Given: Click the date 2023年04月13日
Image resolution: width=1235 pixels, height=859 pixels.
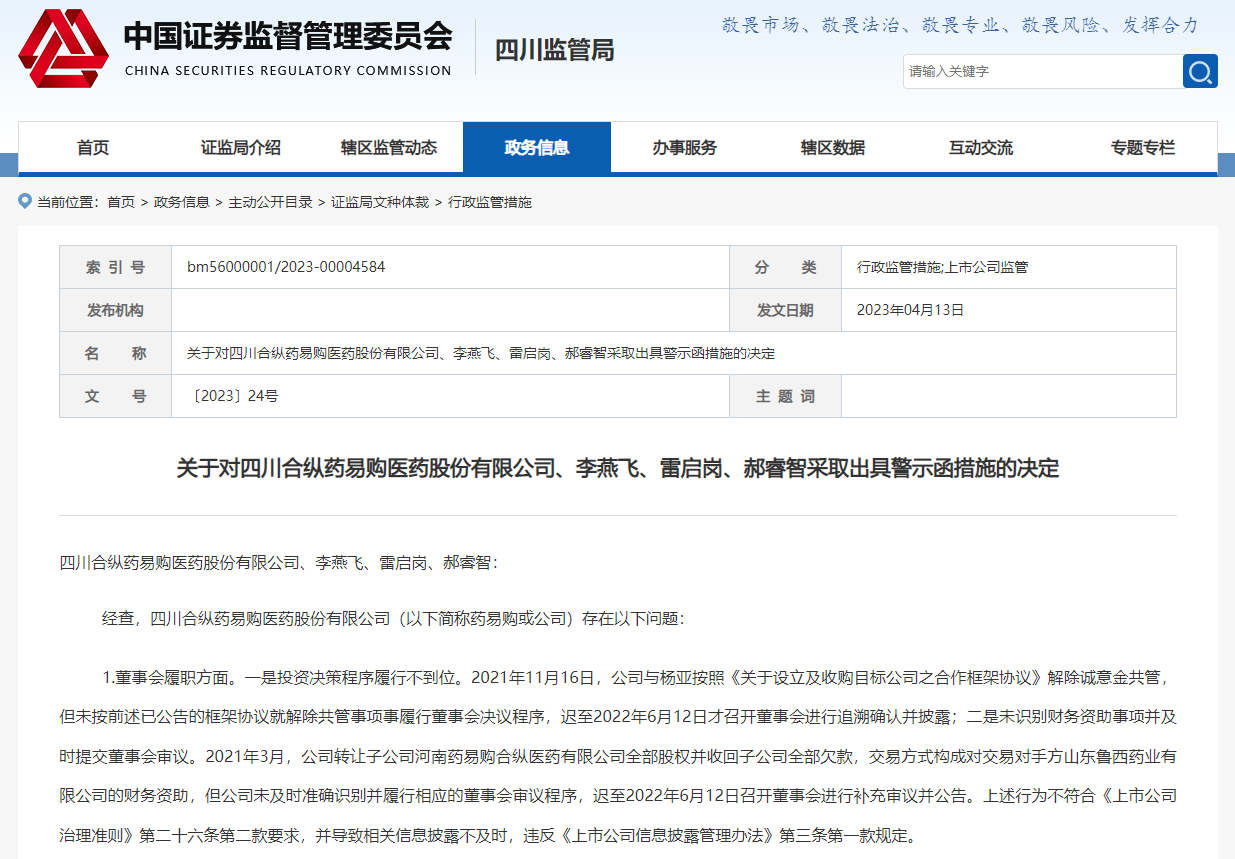Looking at the screenshot, I should 910,310.
